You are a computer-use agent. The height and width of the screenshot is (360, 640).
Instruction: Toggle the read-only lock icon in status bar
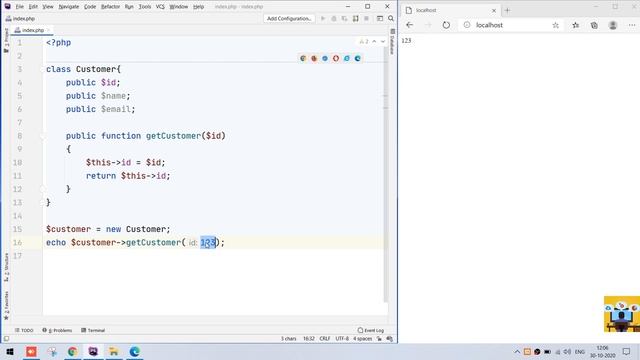[379, 339]
